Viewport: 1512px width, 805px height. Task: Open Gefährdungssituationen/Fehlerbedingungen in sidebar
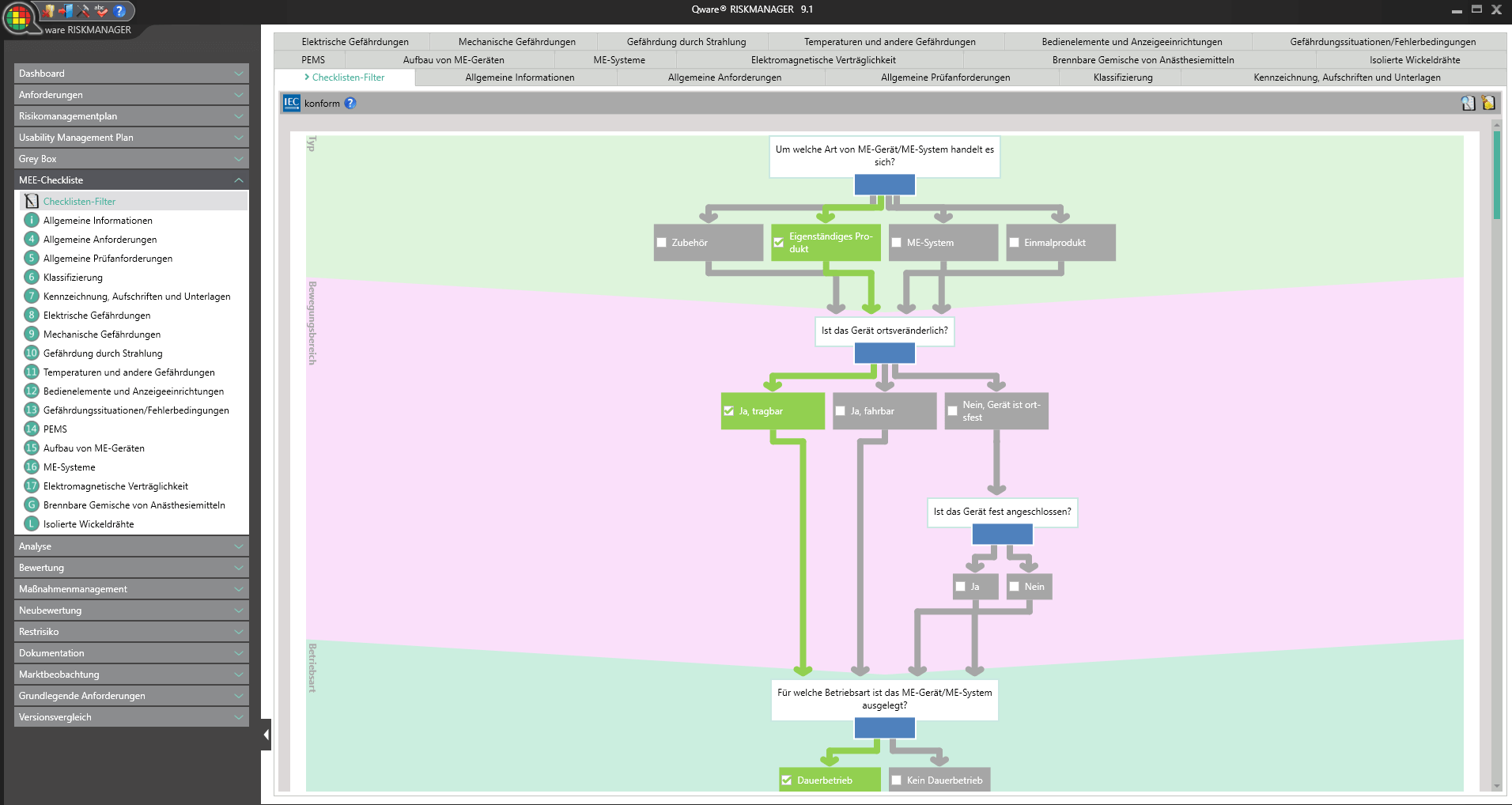(136, 410)
